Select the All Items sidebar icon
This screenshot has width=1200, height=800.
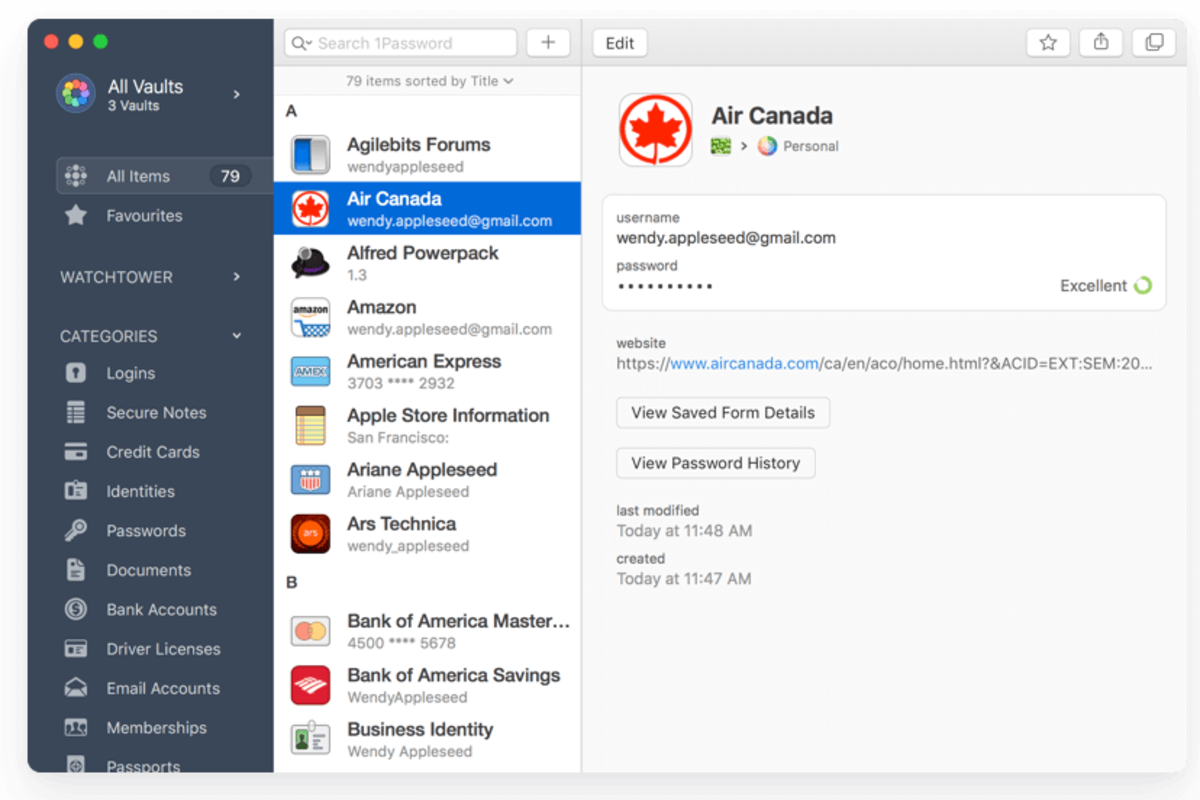click(x=76, y=176)
